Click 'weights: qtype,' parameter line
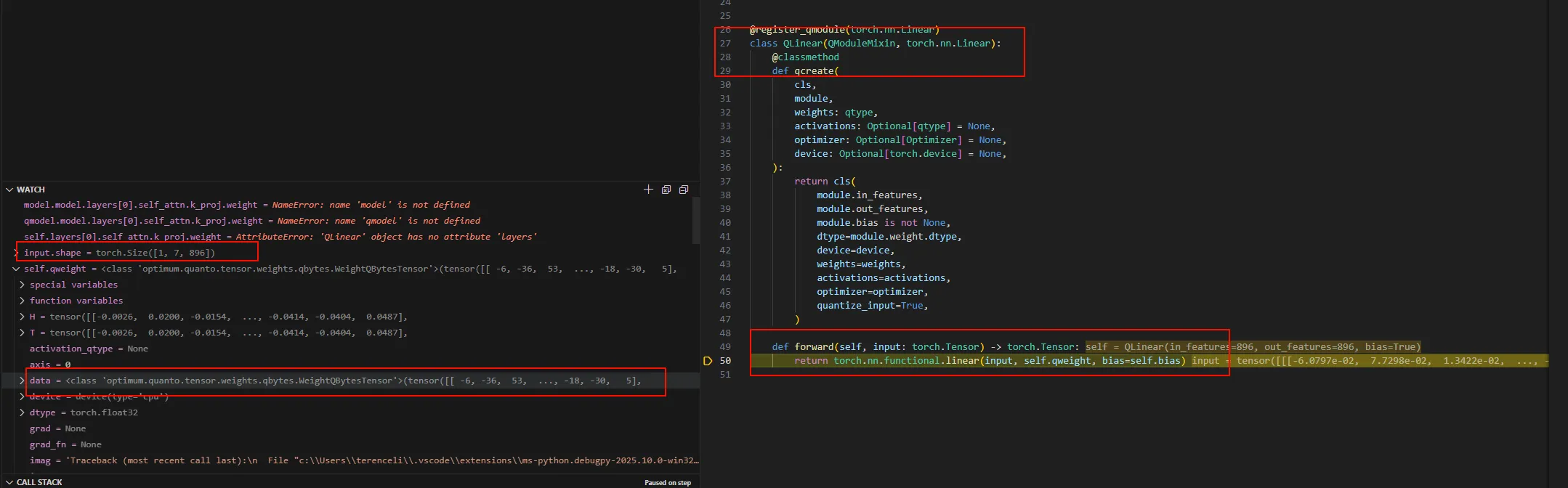Viewport: 1568px width, 488px height. 836,113
